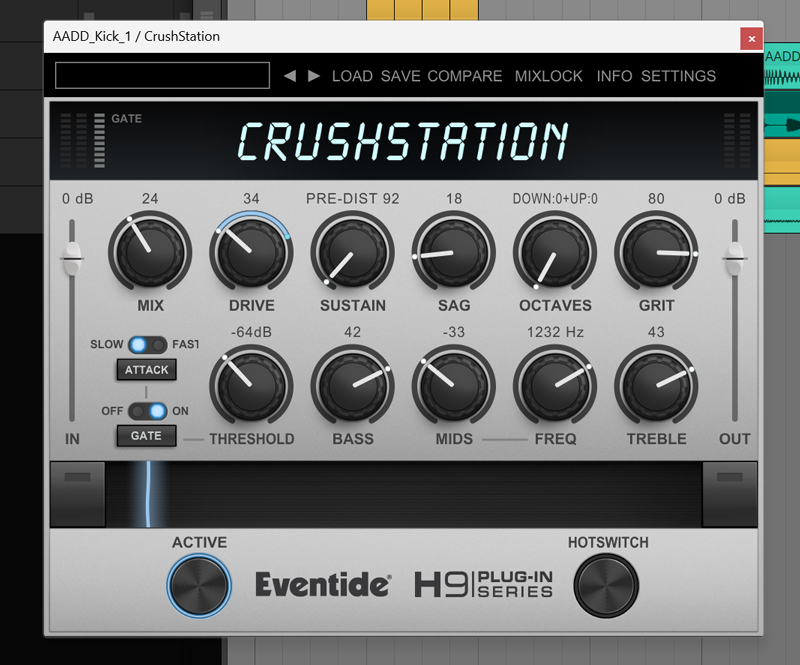The width and height of the screenshot is (800, 665).
Task: Click the DOWN:0+UP:0 octaves readout
Action: coord(555,199)
